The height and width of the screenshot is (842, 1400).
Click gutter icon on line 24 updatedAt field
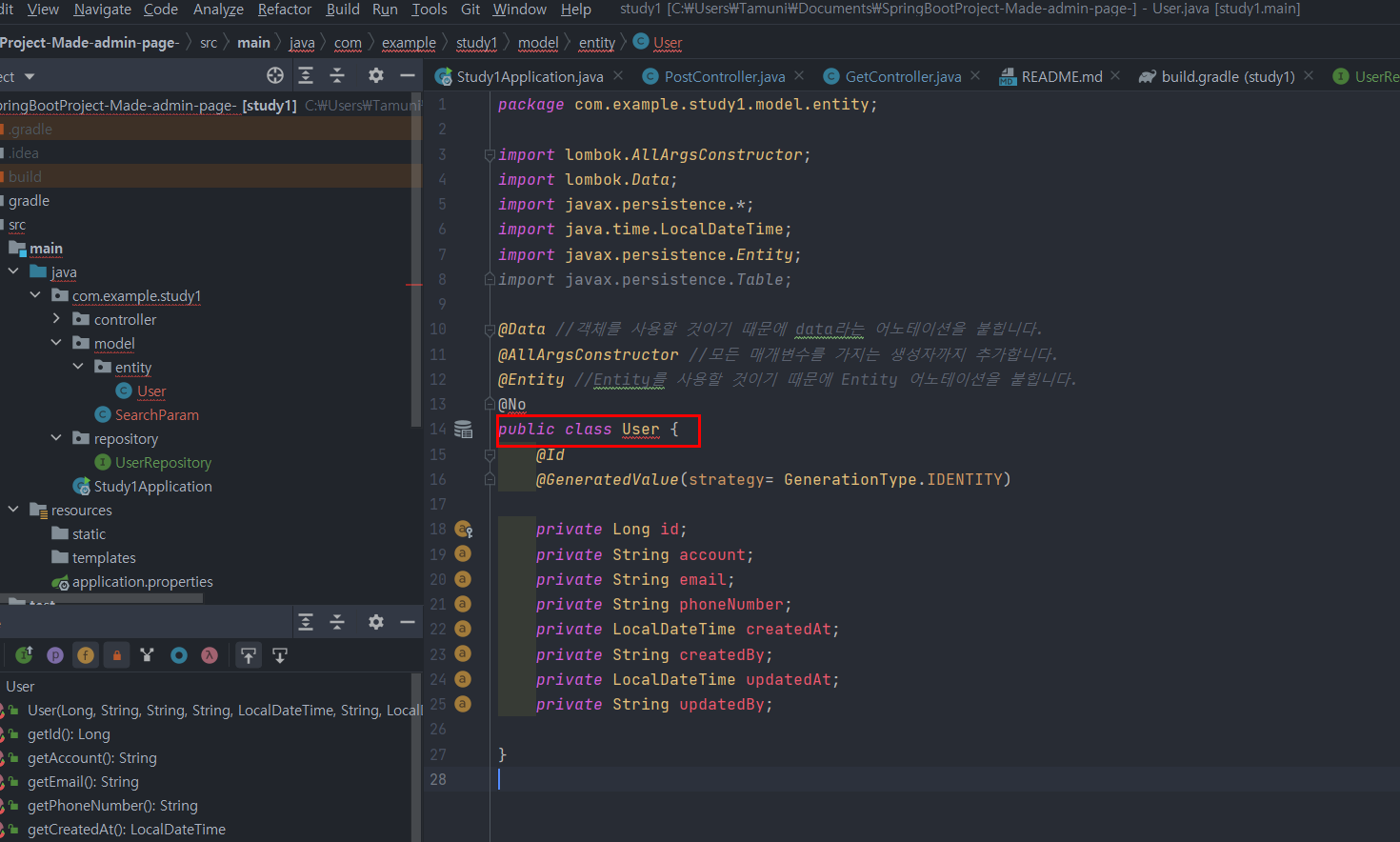tap(463, 679)
